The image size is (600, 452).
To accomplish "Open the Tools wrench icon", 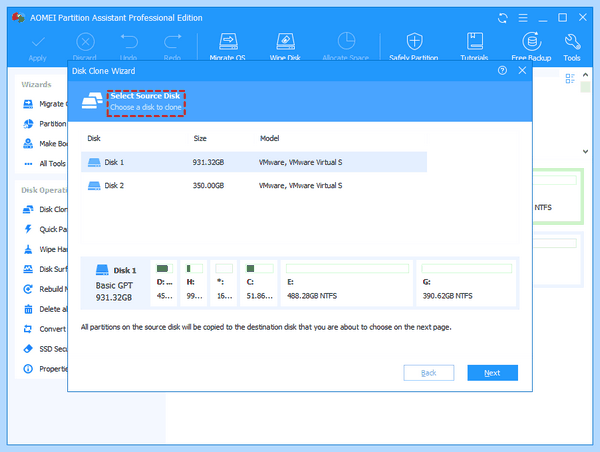I will pos(572,41).
